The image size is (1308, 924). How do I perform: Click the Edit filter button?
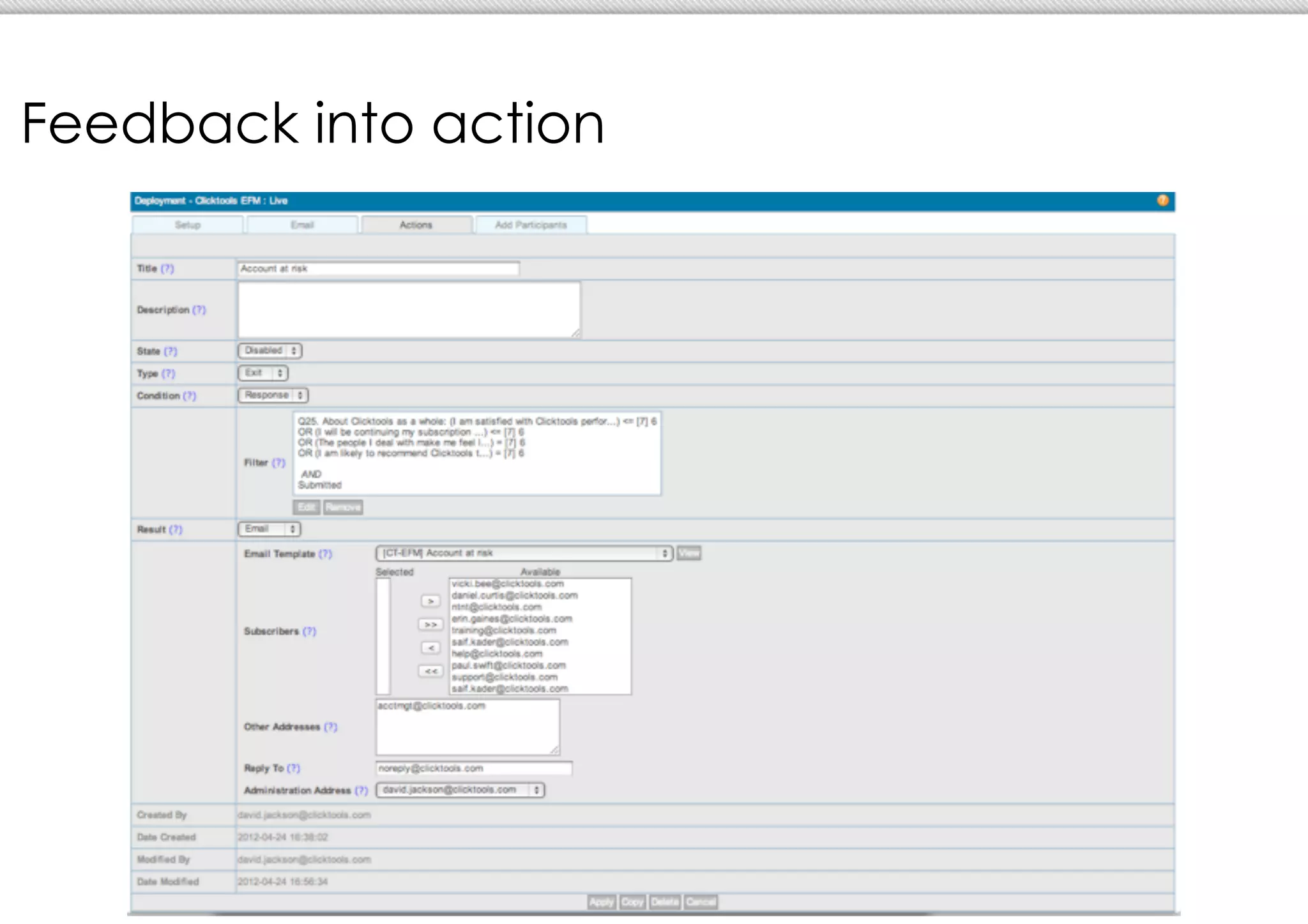click(x=307, y=507)
